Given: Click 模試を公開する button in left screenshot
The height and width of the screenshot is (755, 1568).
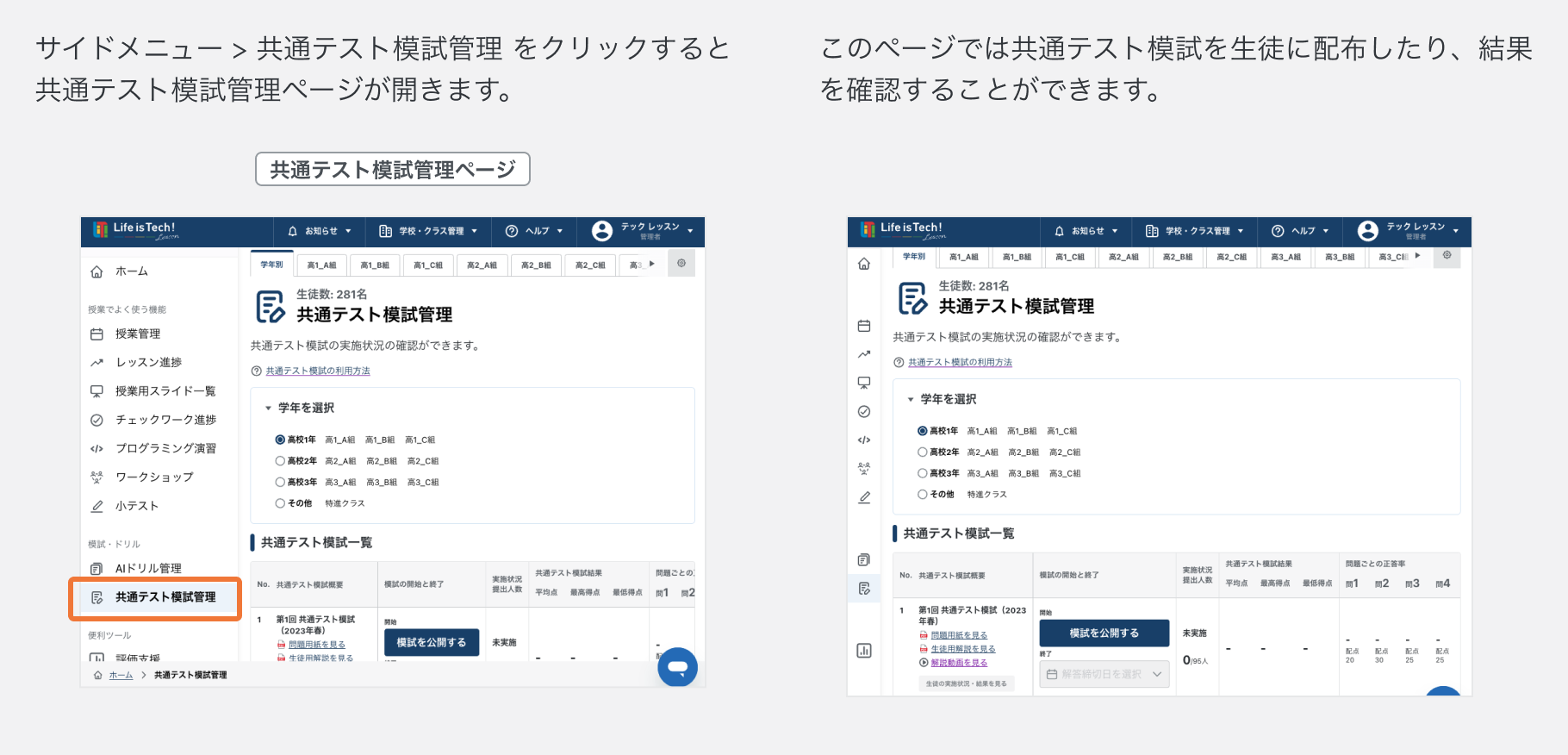Looking at the screenshot, I should (x=432, y=642).
